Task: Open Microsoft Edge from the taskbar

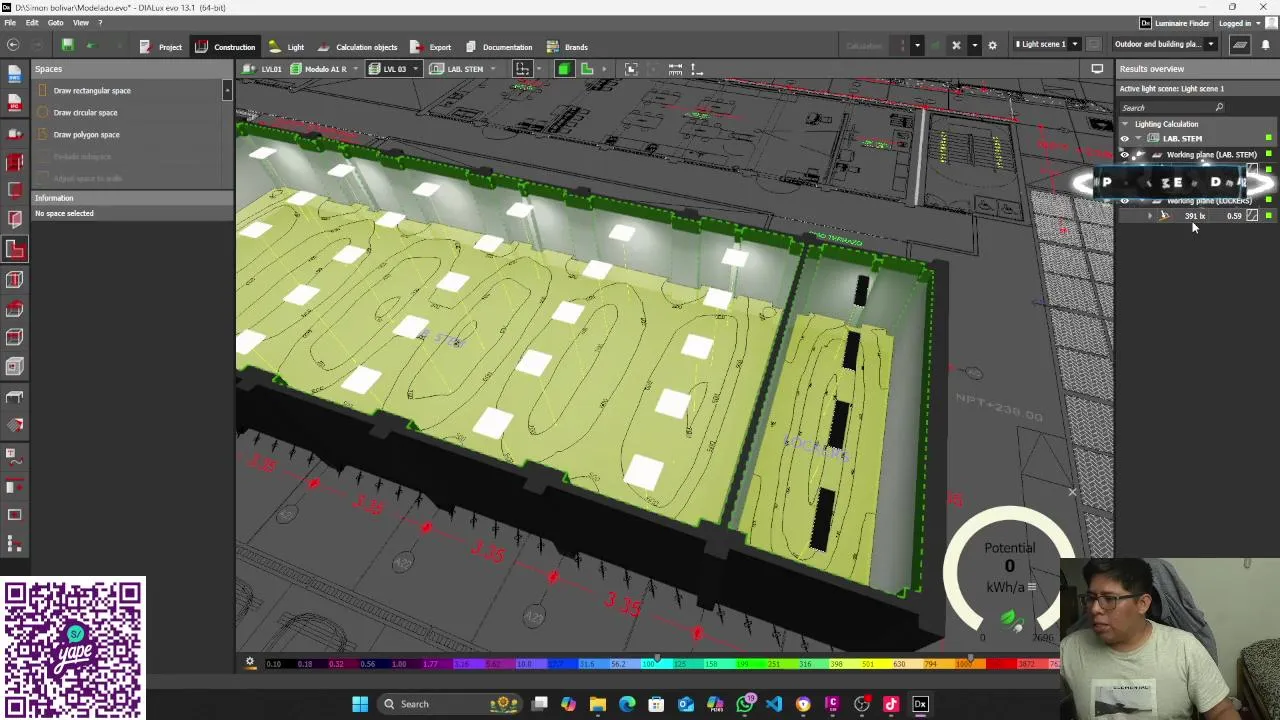Action: coord(627,704)
